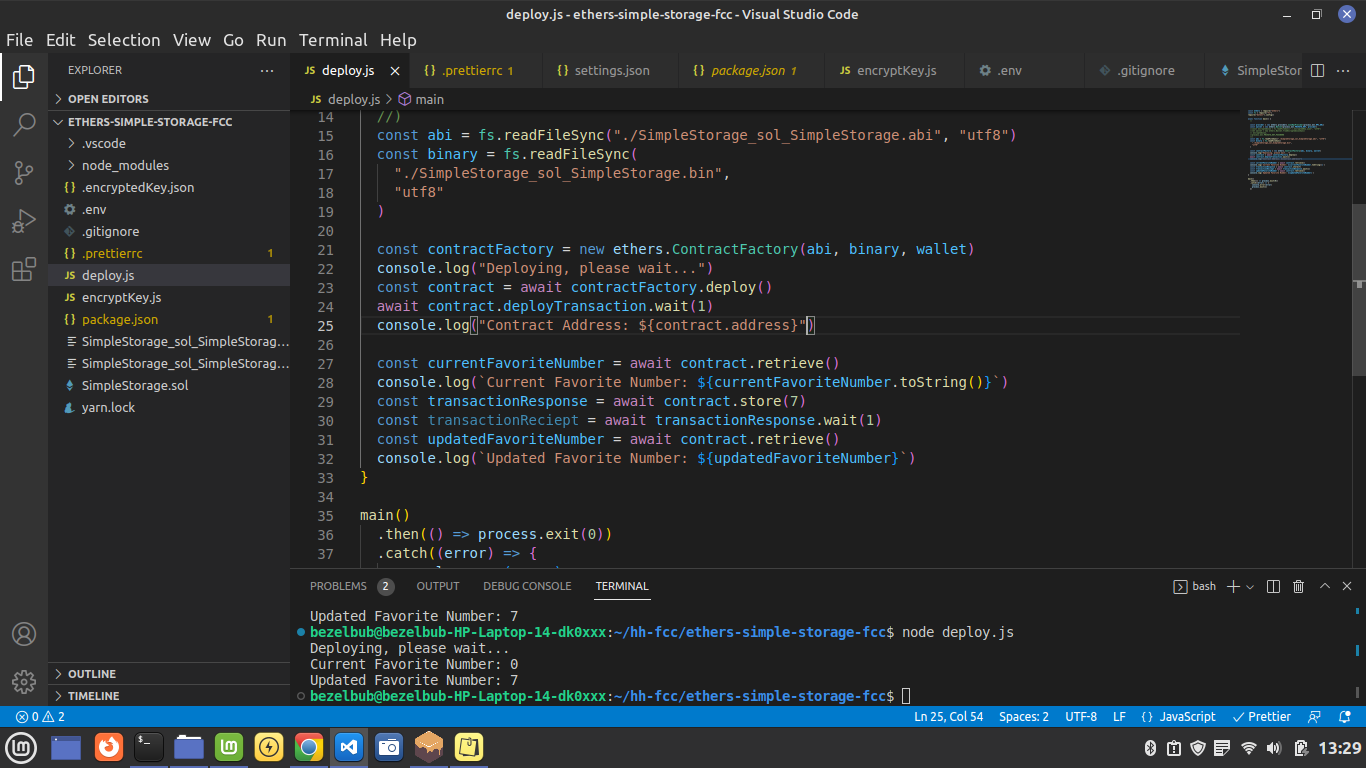Open the Extensions view
Viewport: 1366px width, 768px height.
(x=24, y=269)
